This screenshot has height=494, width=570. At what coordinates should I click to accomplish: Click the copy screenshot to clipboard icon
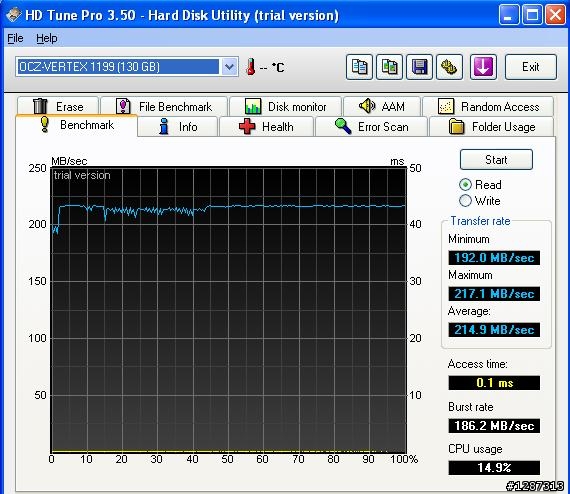(x=389, y=67)
